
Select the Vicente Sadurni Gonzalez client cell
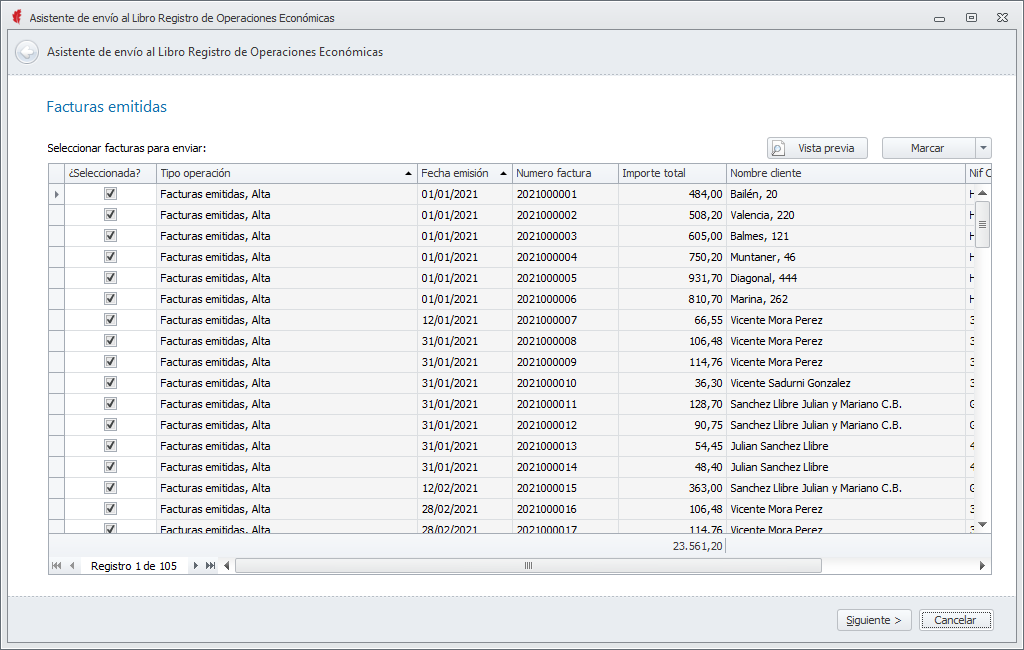[790, 383]
